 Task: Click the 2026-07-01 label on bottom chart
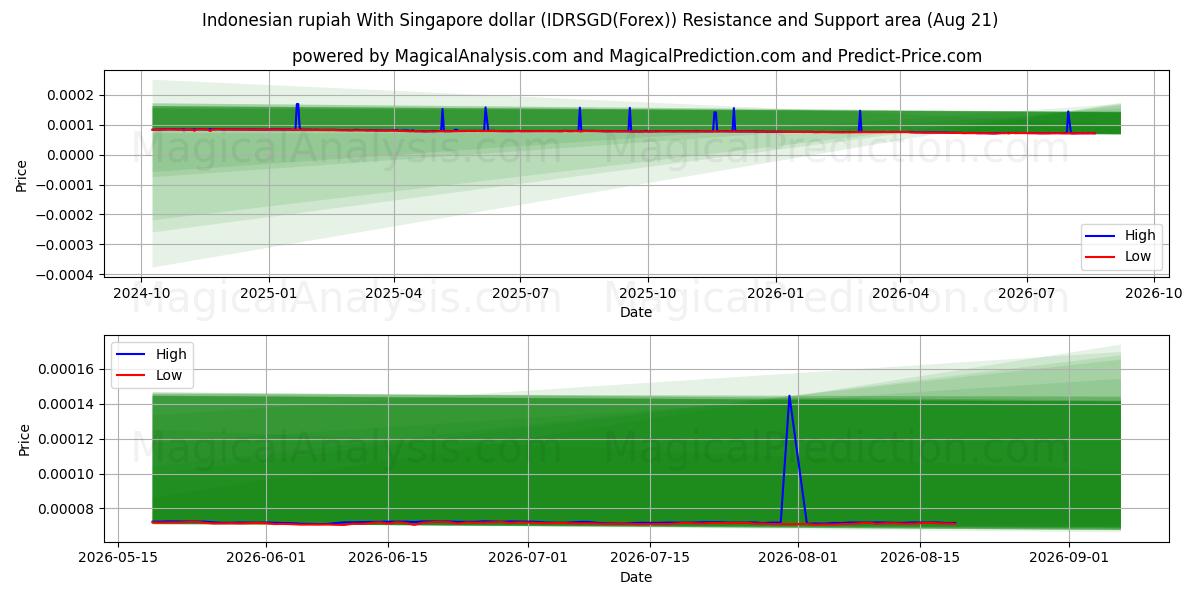tap(526, 557)
